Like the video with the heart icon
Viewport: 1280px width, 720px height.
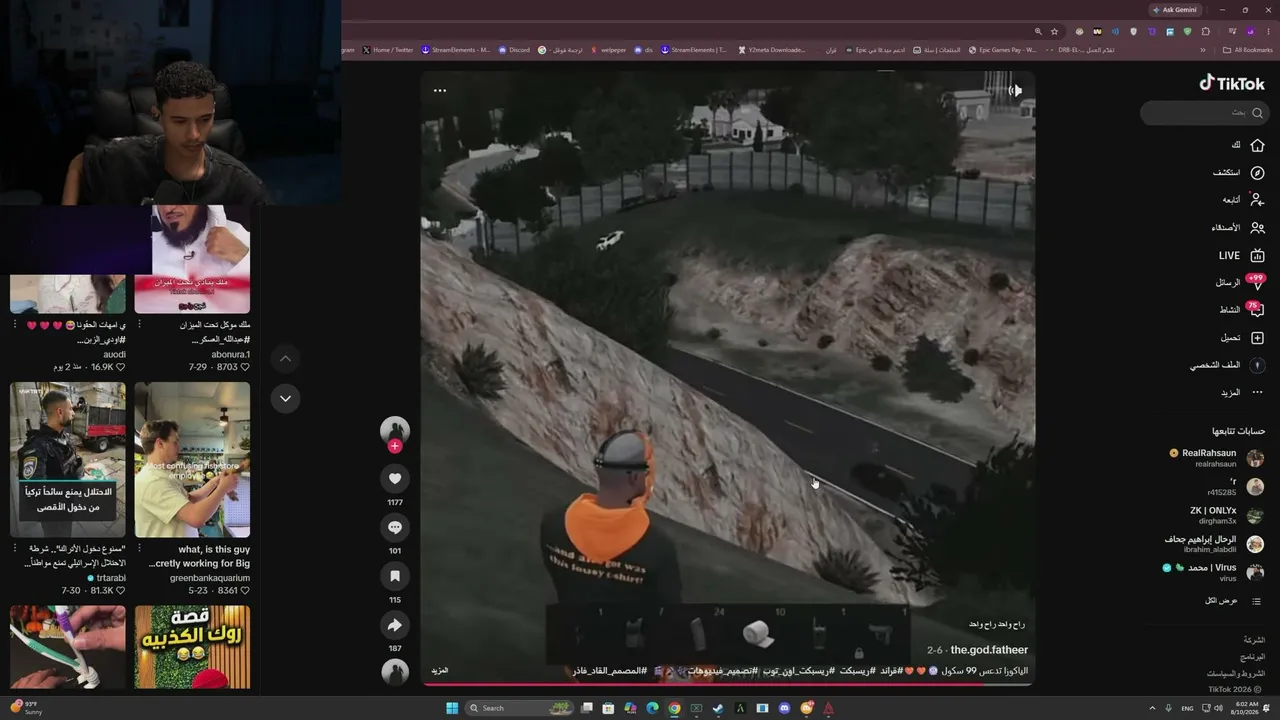pyautogui.click(x=395, y=479)
